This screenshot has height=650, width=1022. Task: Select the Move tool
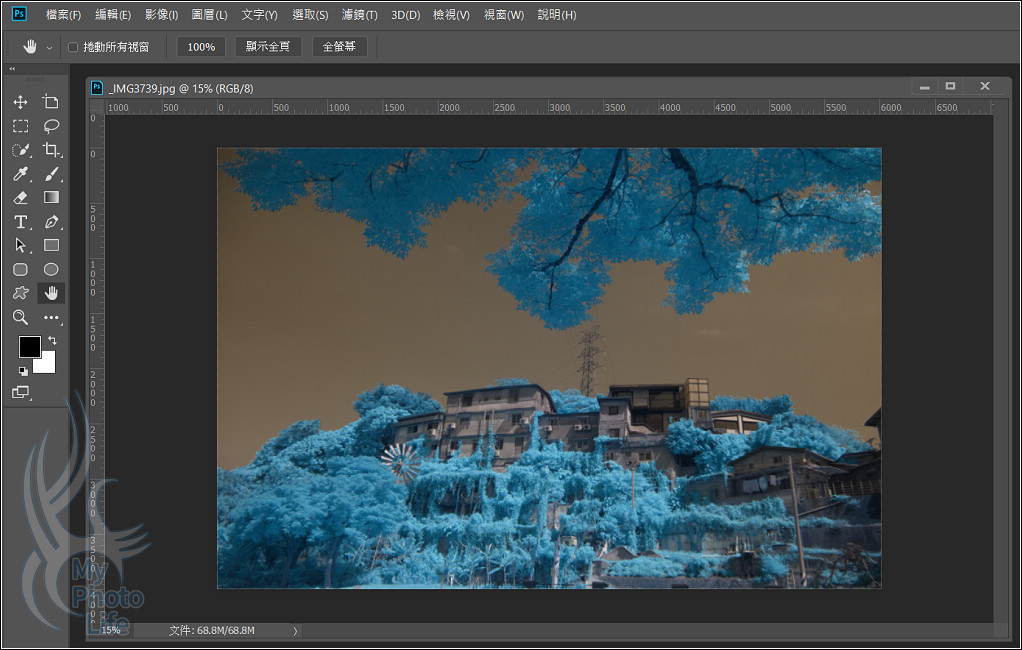coord(20,102)
